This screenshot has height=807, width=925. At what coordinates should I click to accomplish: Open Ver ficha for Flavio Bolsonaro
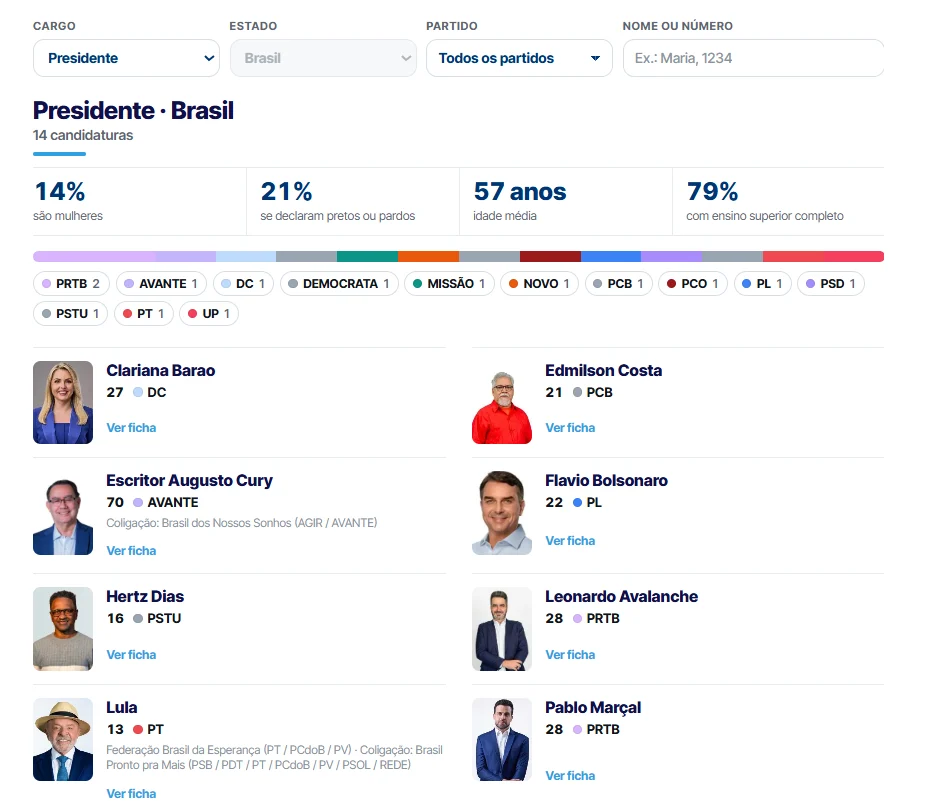pos(570,541)
